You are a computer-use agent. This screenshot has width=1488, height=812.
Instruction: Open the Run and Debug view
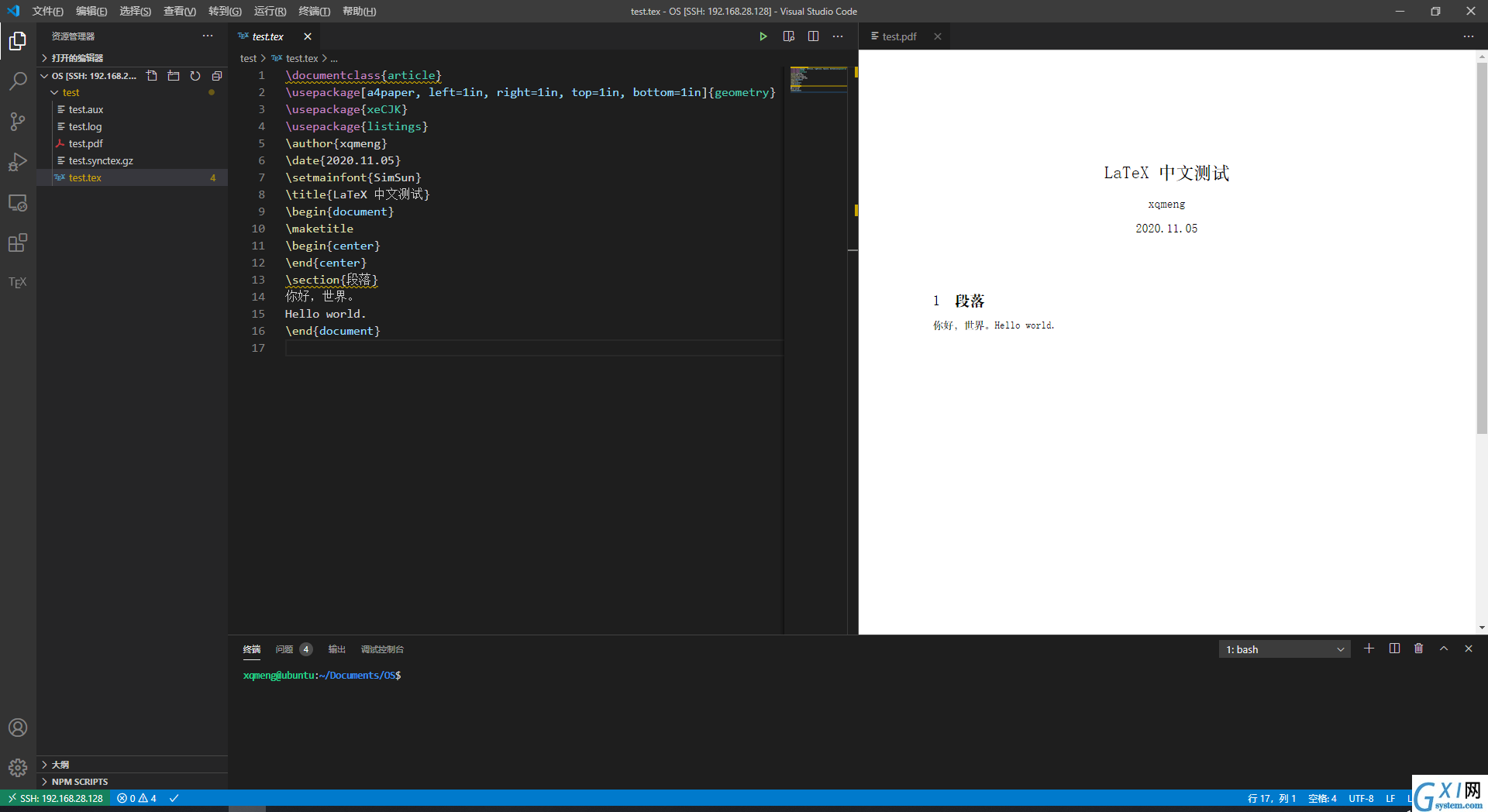(x=18, y=161)
